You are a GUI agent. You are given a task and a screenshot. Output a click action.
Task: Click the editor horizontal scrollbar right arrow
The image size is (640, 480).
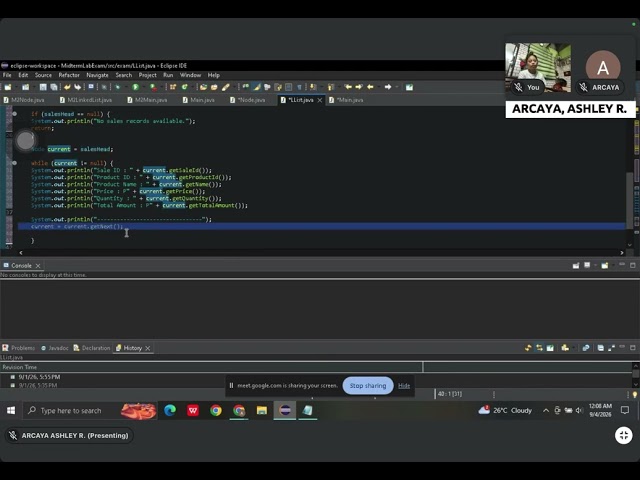[x=622, y=253]
